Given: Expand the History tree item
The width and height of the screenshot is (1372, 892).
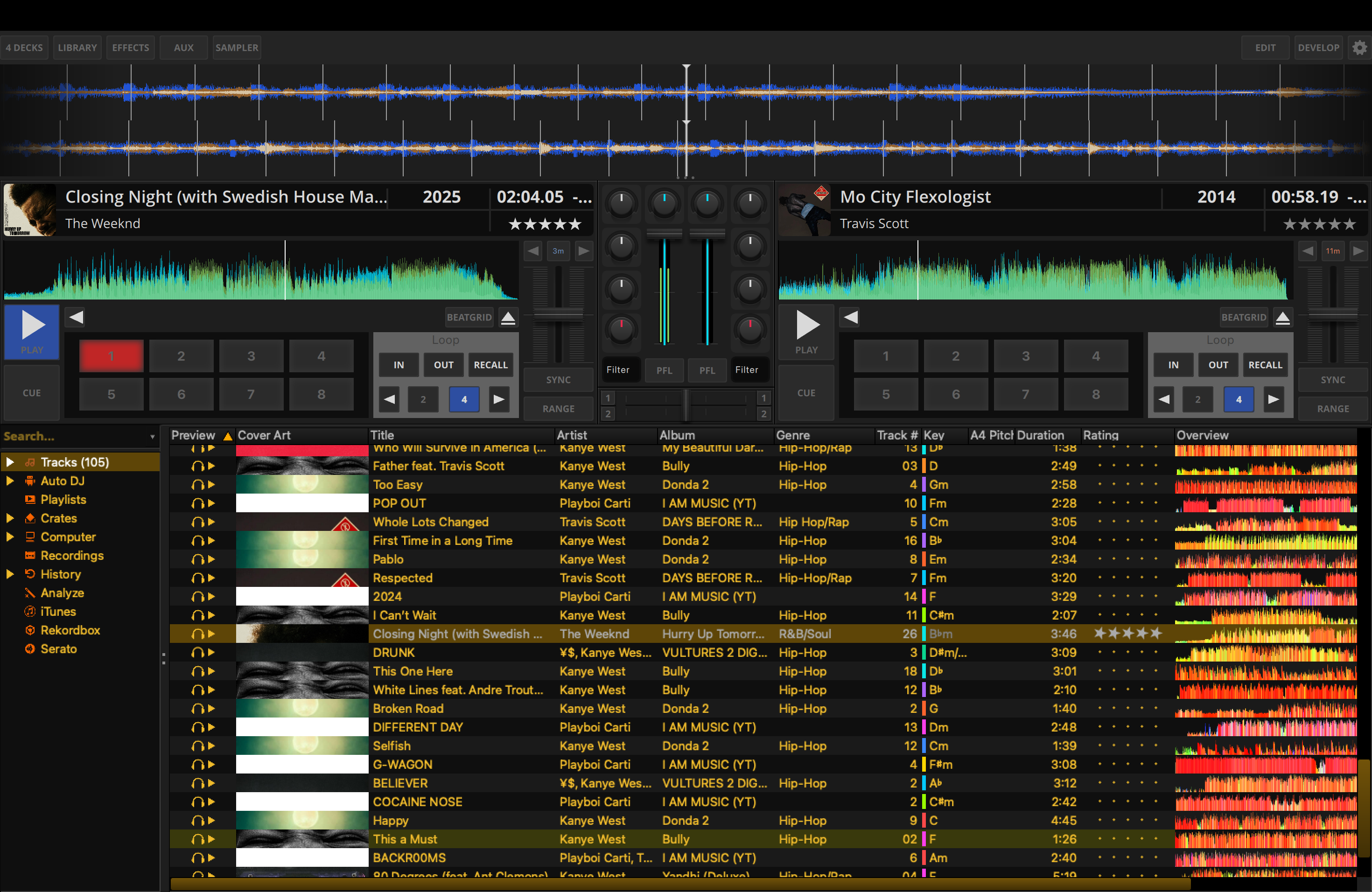Looking at the screenshot, I should coord(10,574).
